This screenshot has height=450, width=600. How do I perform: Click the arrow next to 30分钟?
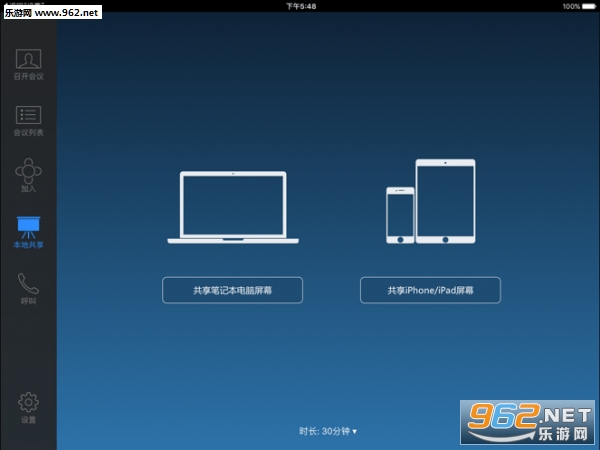354,432
